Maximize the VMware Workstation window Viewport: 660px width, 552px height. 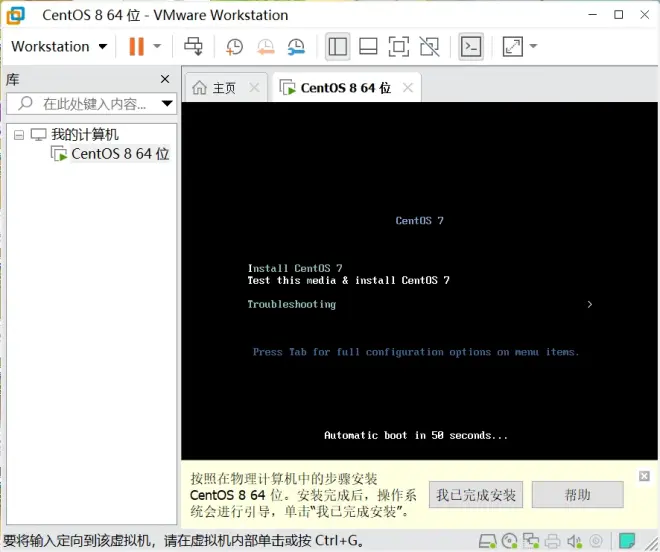coord(619,15)
